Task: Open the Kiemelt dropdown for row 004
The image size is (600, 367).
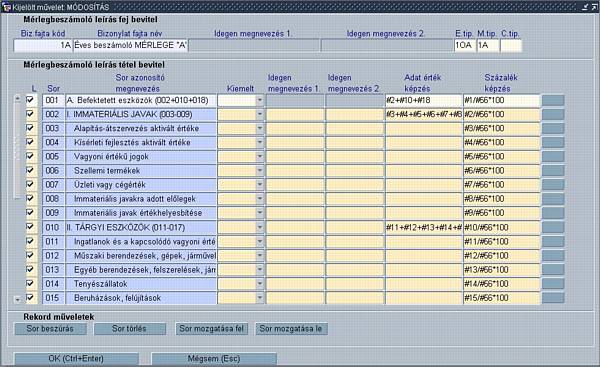Action: (260, 142)
